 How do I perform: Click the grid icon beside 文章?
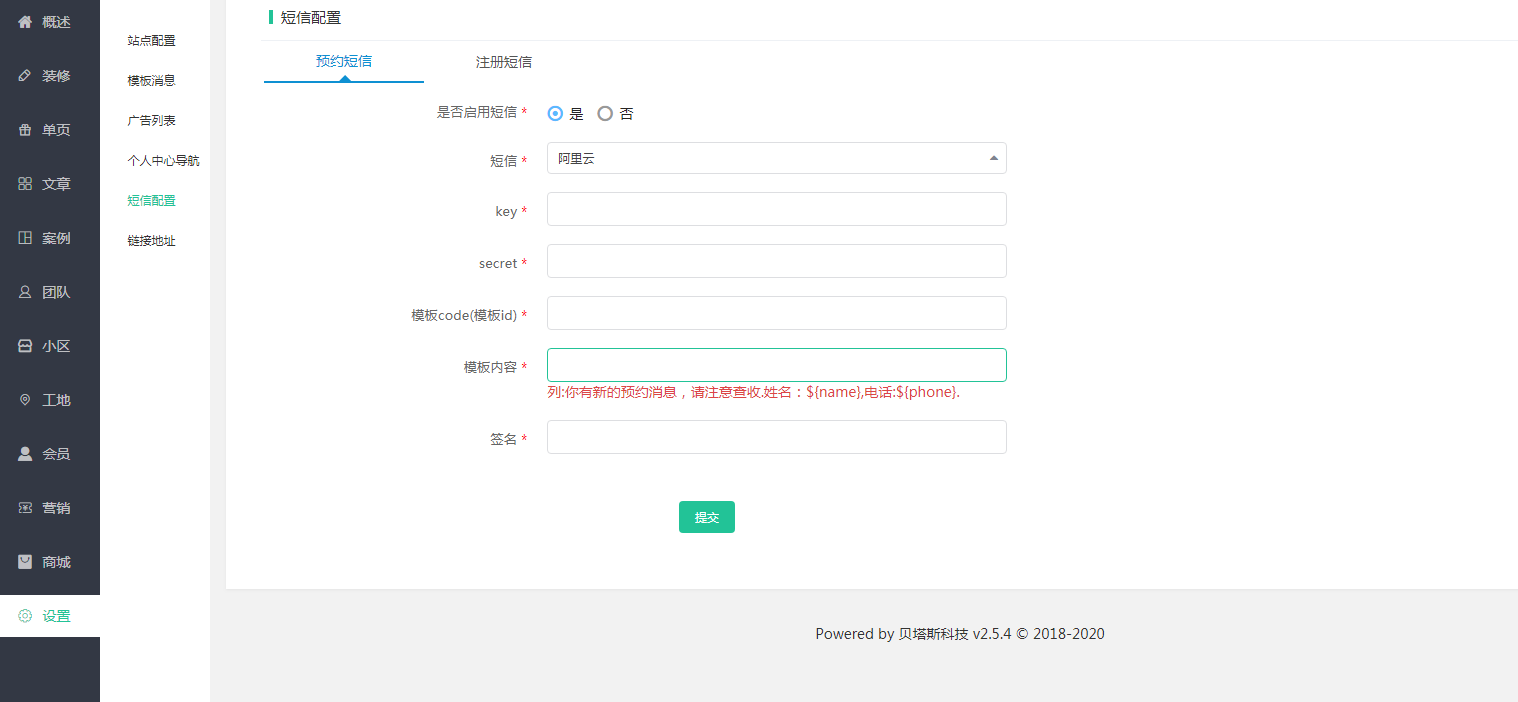tap(25, 183)
